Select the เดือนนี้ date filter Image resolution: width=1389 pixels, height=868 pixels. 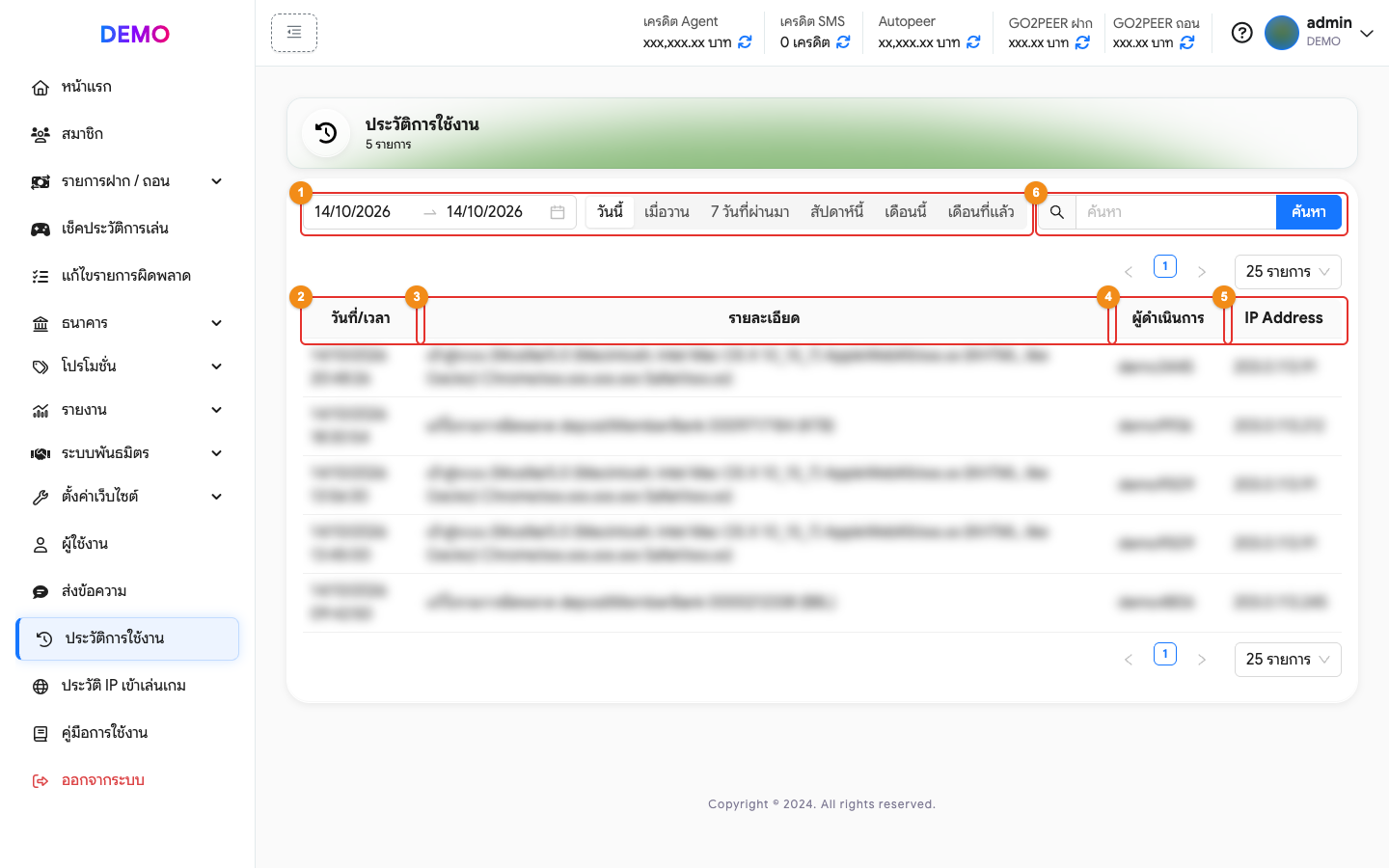pos(906,212)
